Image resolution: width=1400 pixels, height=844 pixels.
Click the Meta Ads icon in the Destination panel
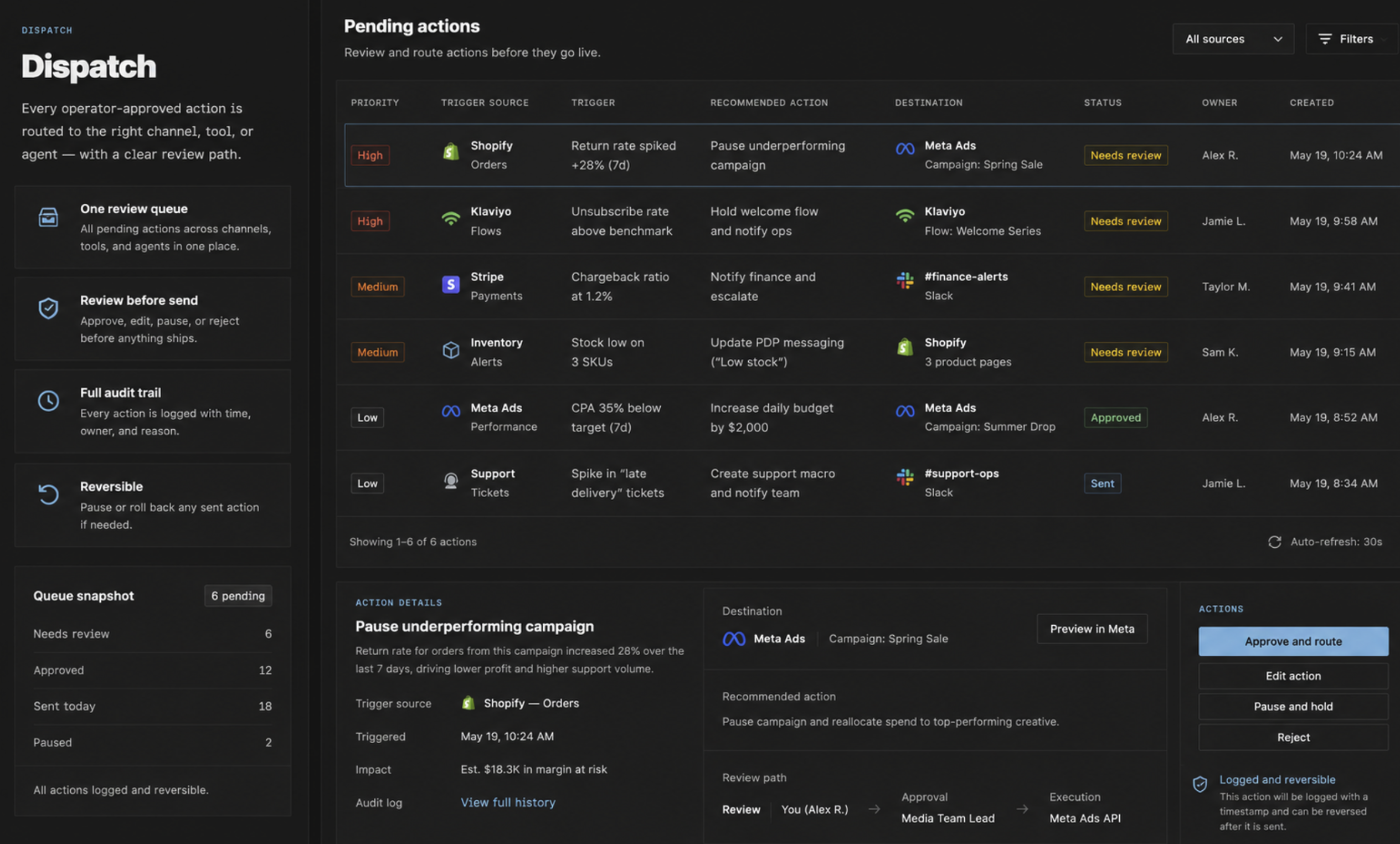click(x=734, y=639)
